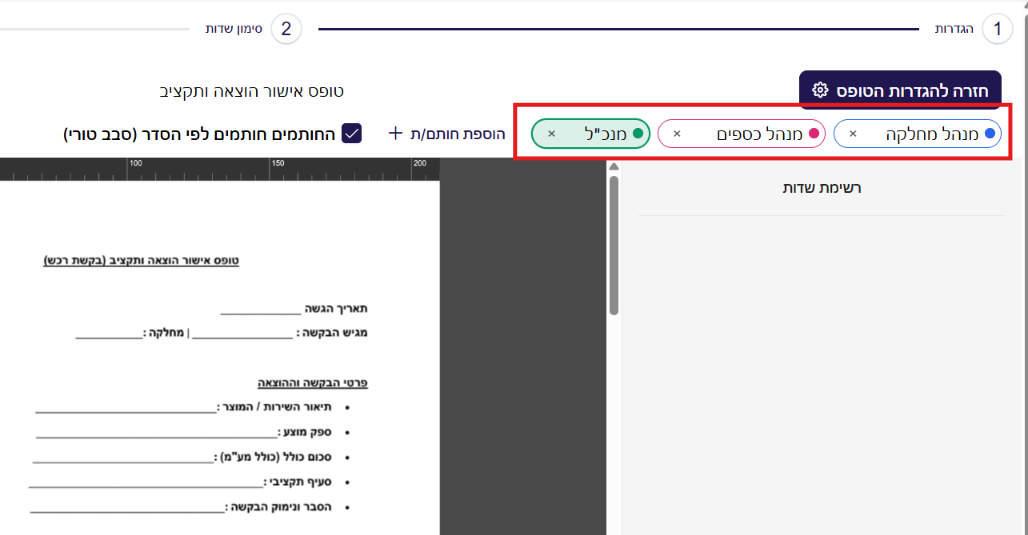Click the רשימת שדות panel heading

tap(821, 188)
